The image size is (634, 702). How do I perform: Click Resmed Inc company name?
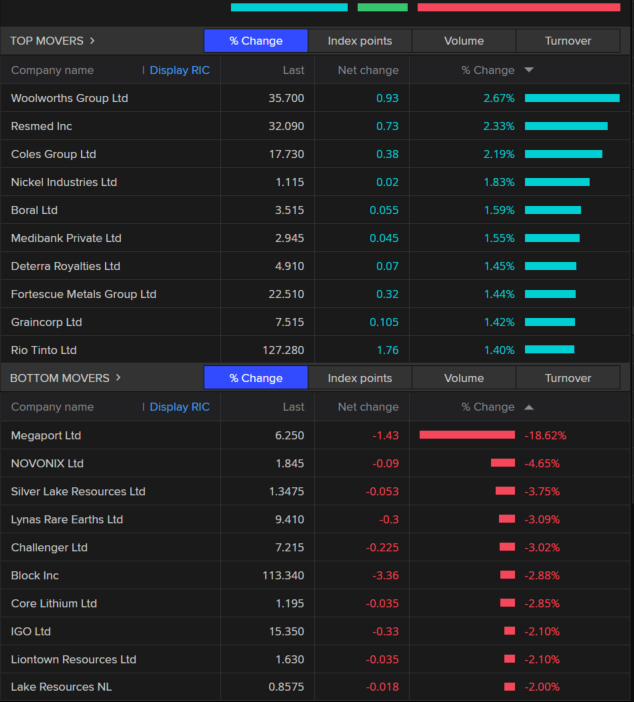pos(42,126)
